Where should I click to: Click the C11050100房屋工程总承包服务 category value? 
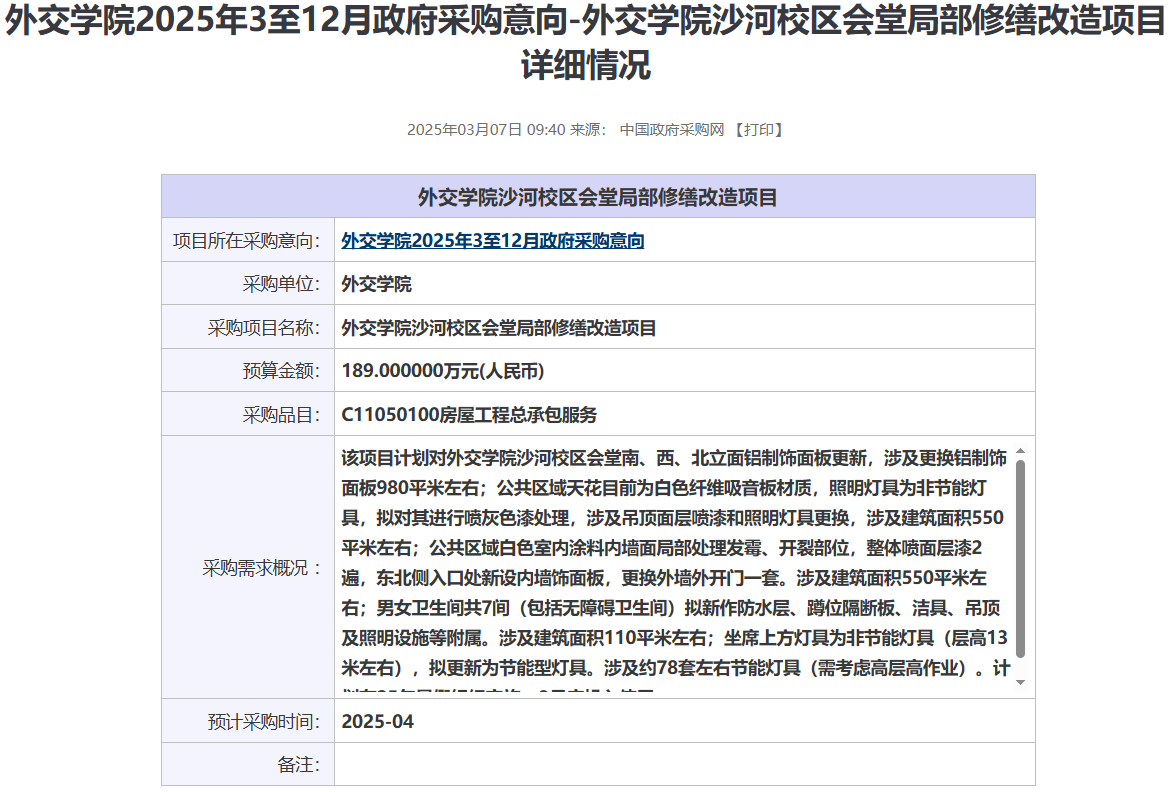(469, 415)
